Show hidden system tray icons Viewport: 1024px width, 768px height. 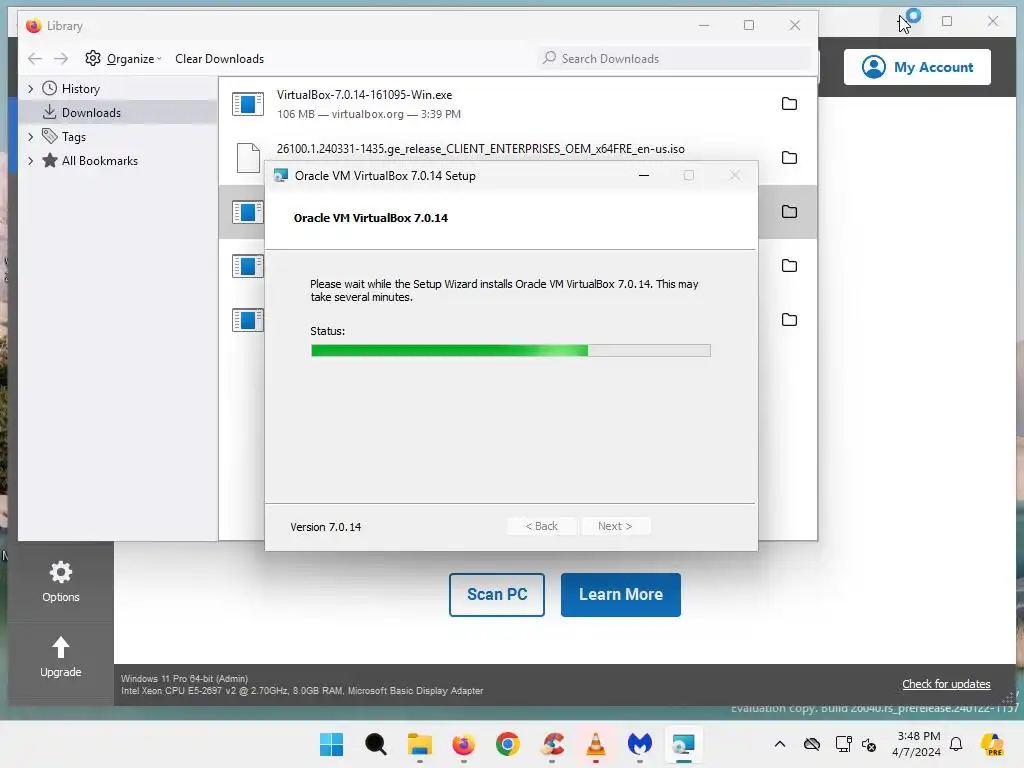click(780, 744)
